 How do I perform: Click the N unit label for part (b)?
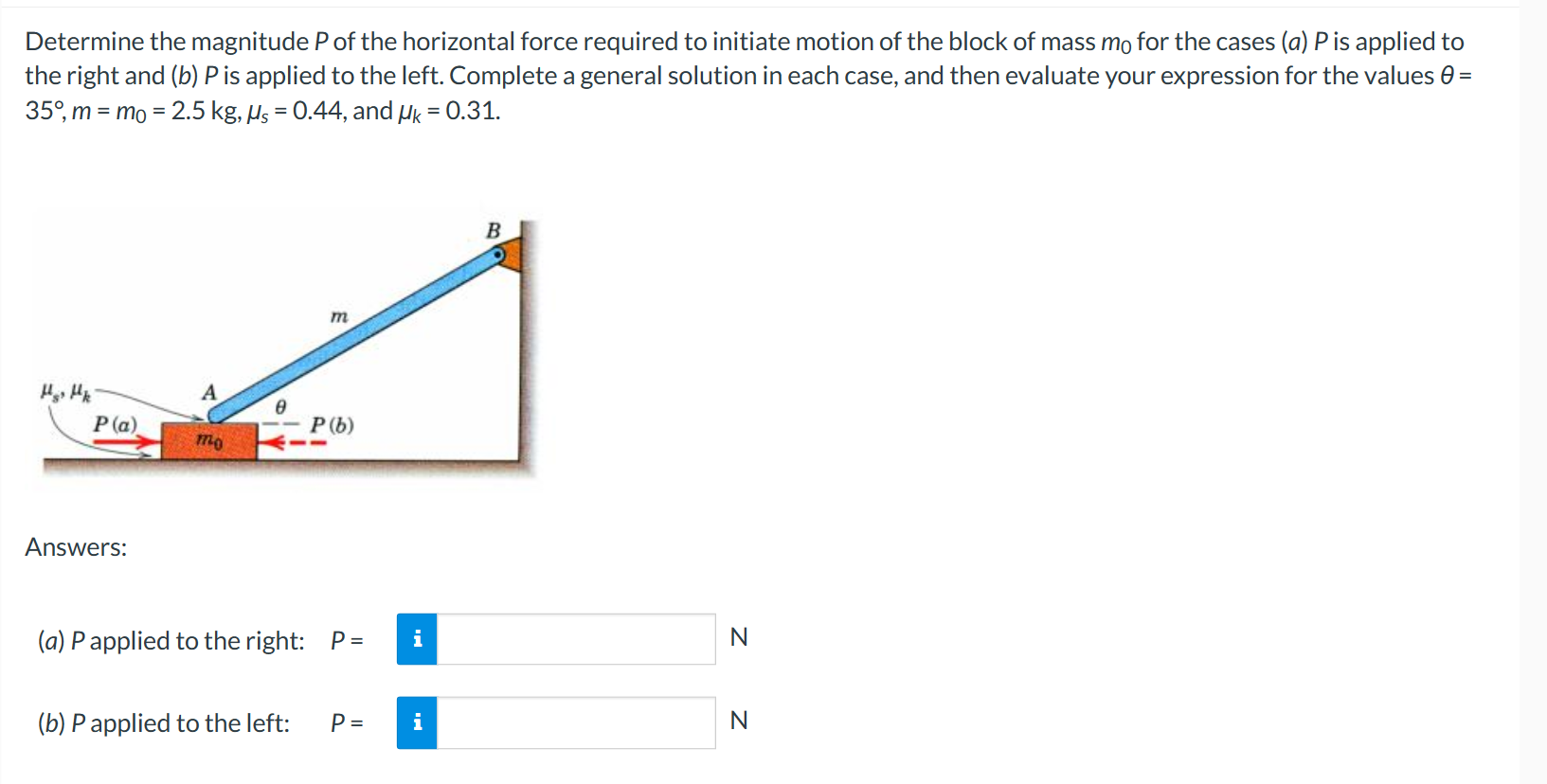point(740,721)
